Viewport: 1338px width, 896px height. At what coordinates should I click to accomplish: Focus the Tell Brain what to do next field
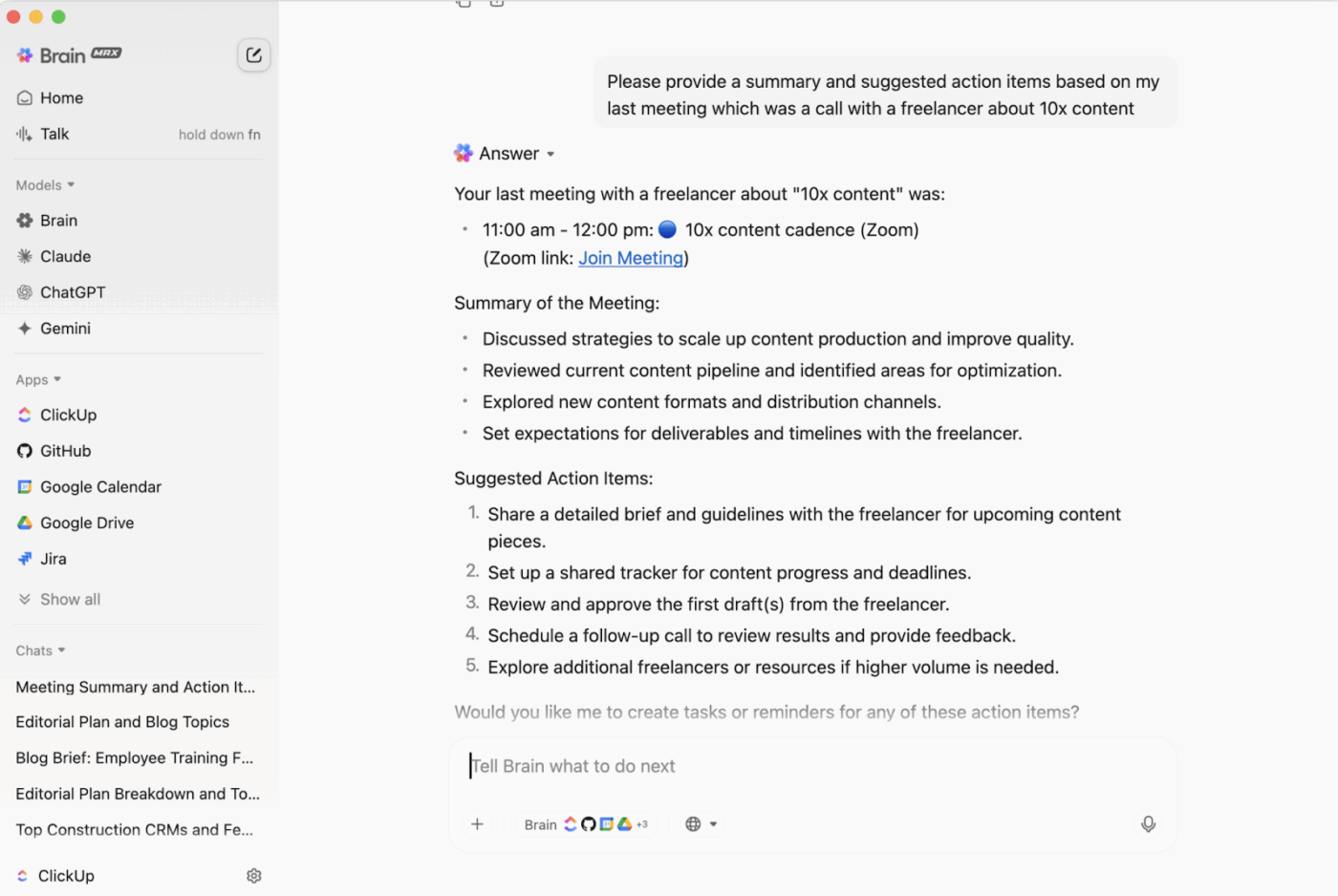(x=812, y=766)
